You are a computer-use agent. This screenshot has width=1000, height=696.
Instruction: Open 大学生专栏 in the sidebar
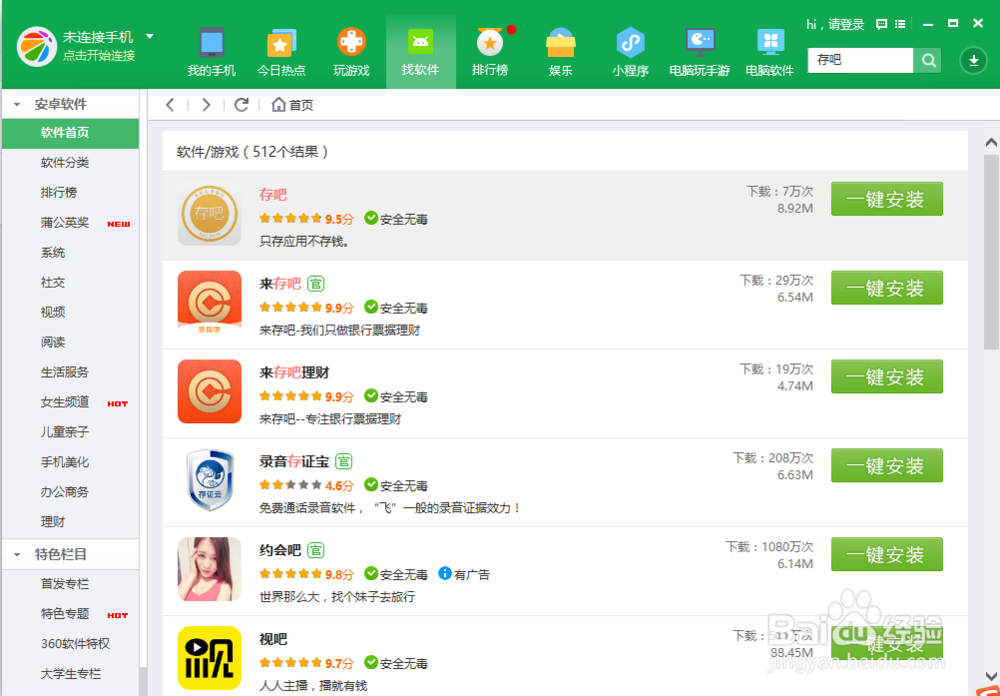[70, 674]
